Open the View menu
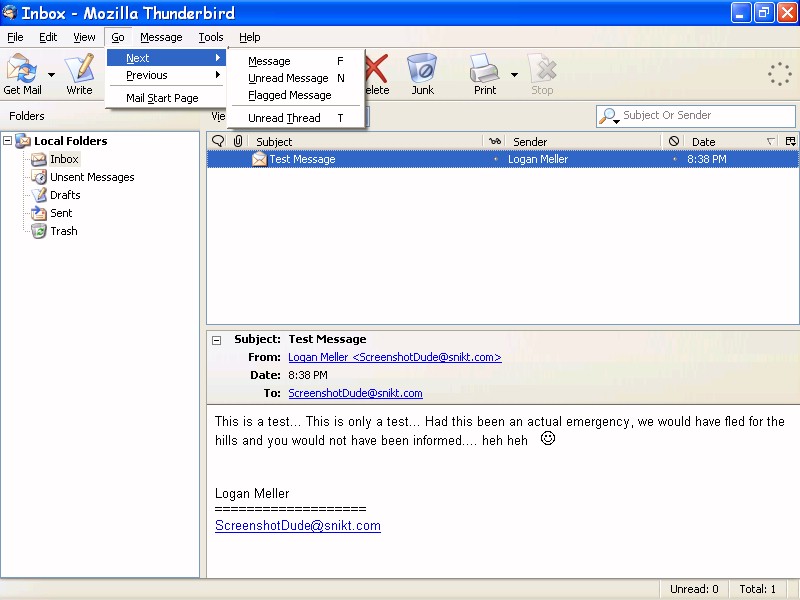800x600 pixels. [84, 37]
